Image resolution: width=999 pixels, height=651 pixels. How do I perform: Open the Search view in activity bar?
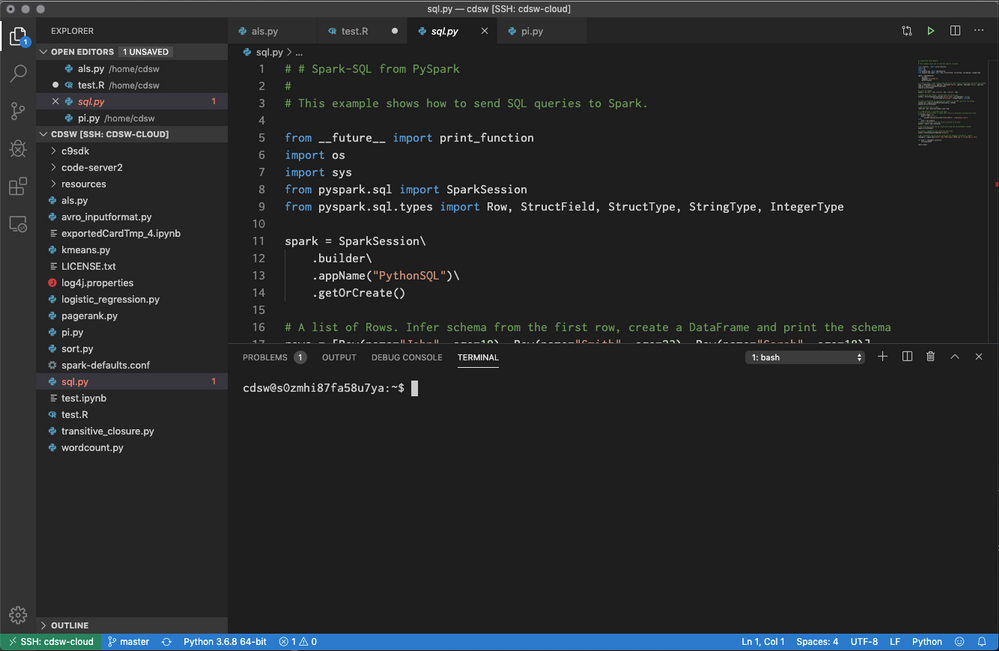pyautogui.click(x=18, y=74)
